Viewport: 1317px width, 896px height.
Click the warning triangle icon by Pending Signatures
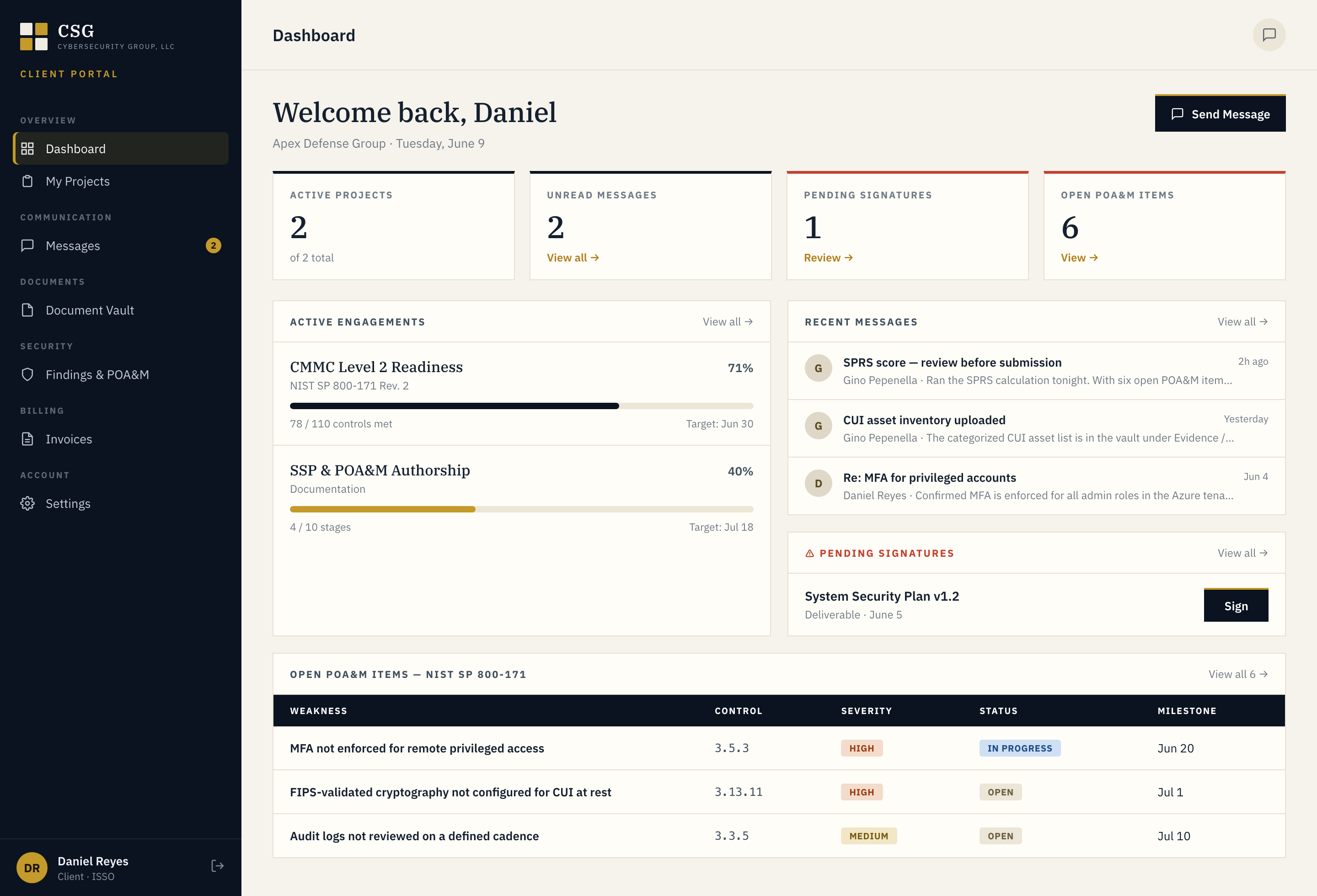[810, 553]
